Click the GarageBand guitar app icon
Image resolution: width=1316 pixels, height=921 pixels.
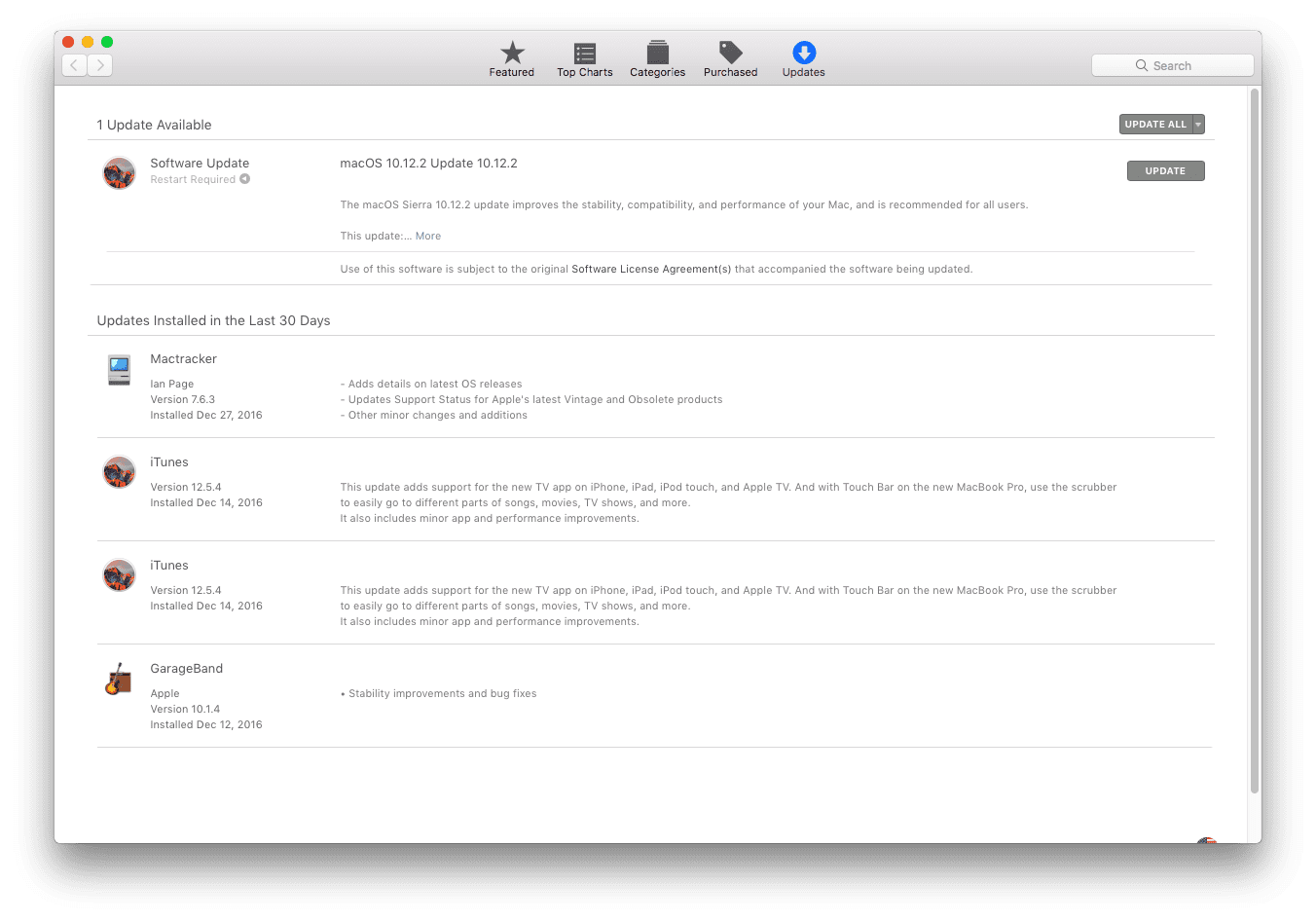coord(119,679)
